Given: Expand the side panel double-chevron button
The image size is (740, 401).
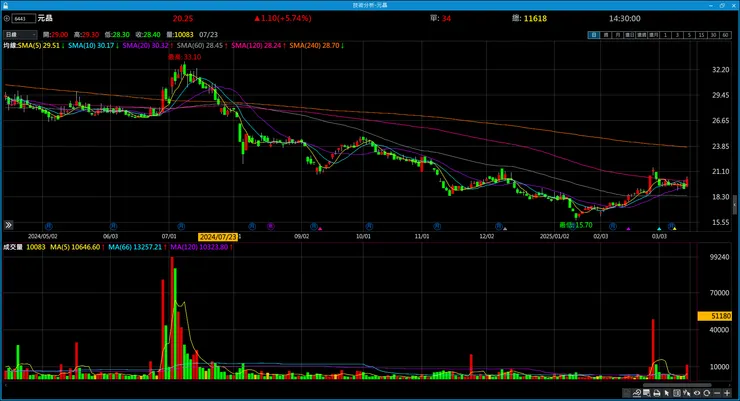Looking at the screenshot, I should (8, 225).
